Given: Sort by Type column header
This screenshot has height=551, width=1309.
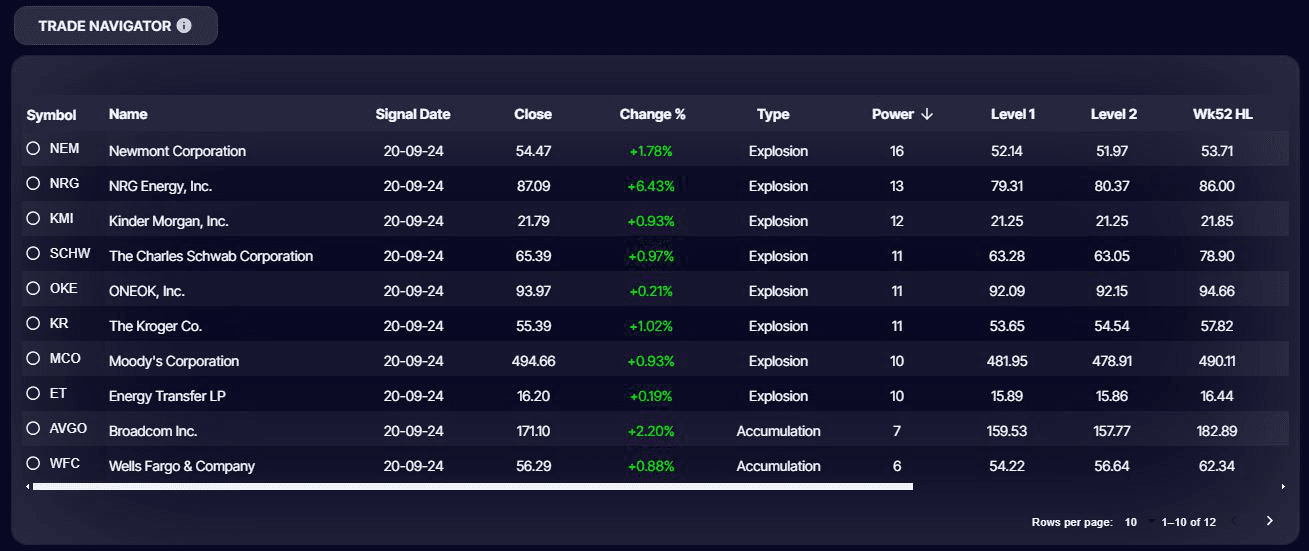Looking at the screenshot, I should [x=773, y=114].
